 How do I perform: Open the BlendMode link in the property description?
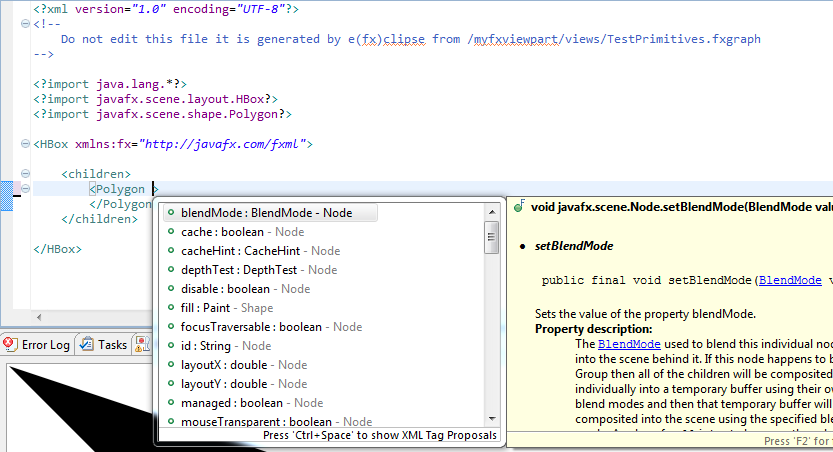click(621, 343)
